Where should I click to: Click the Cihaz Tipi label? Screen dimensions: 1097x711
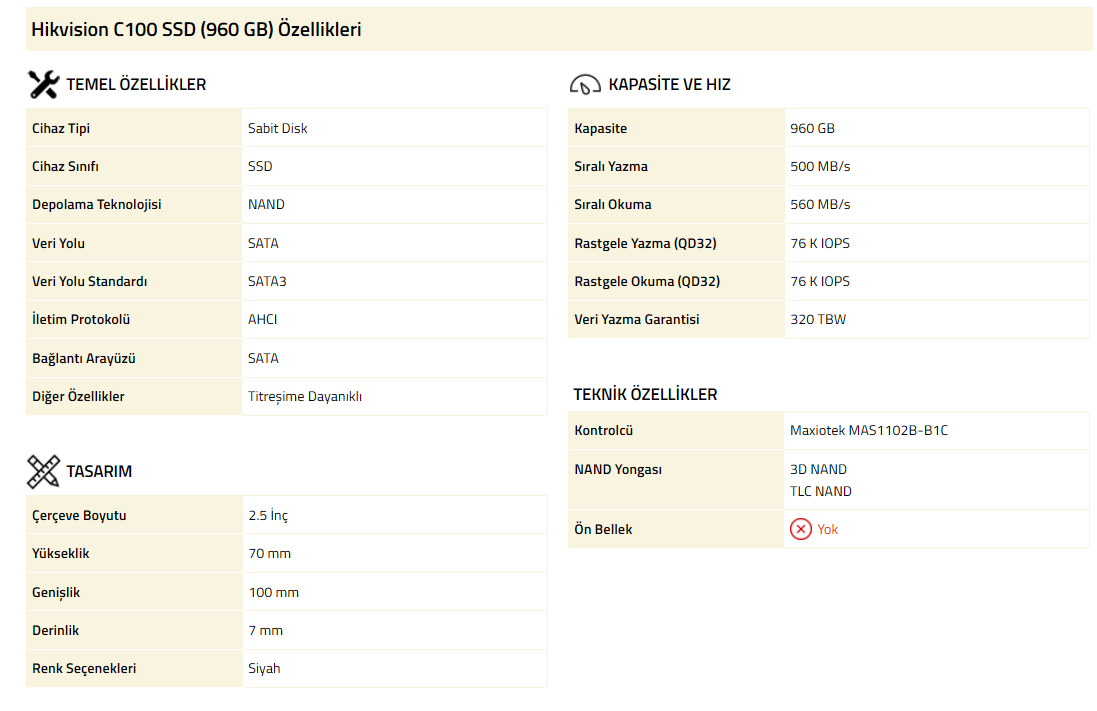pyautogui.click(x=61, y=128)
